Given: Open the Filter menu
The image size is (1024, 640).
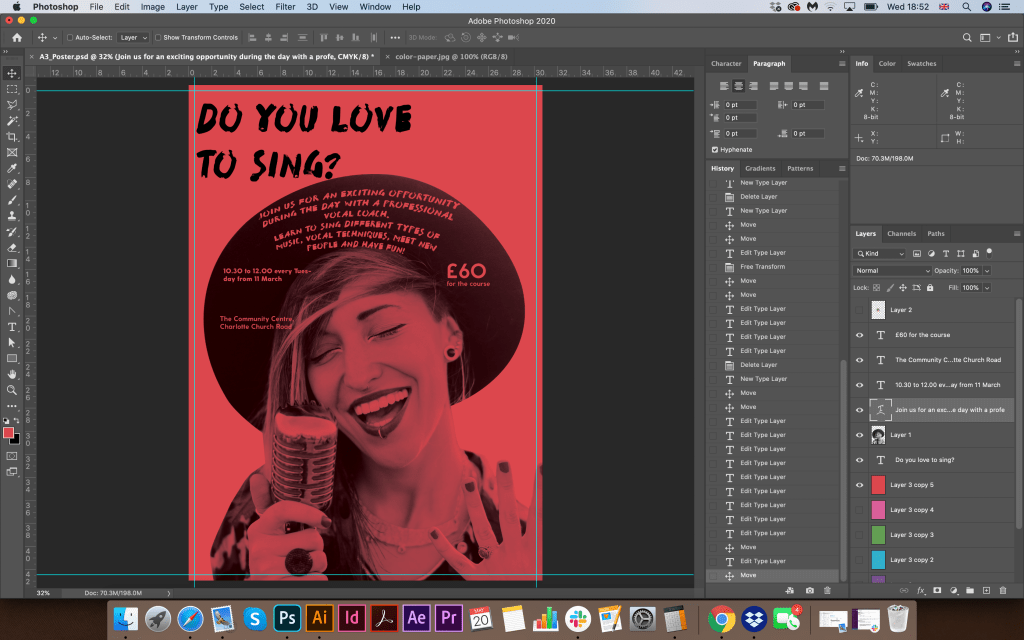Looking at the screenshot, I should (285, 7).
